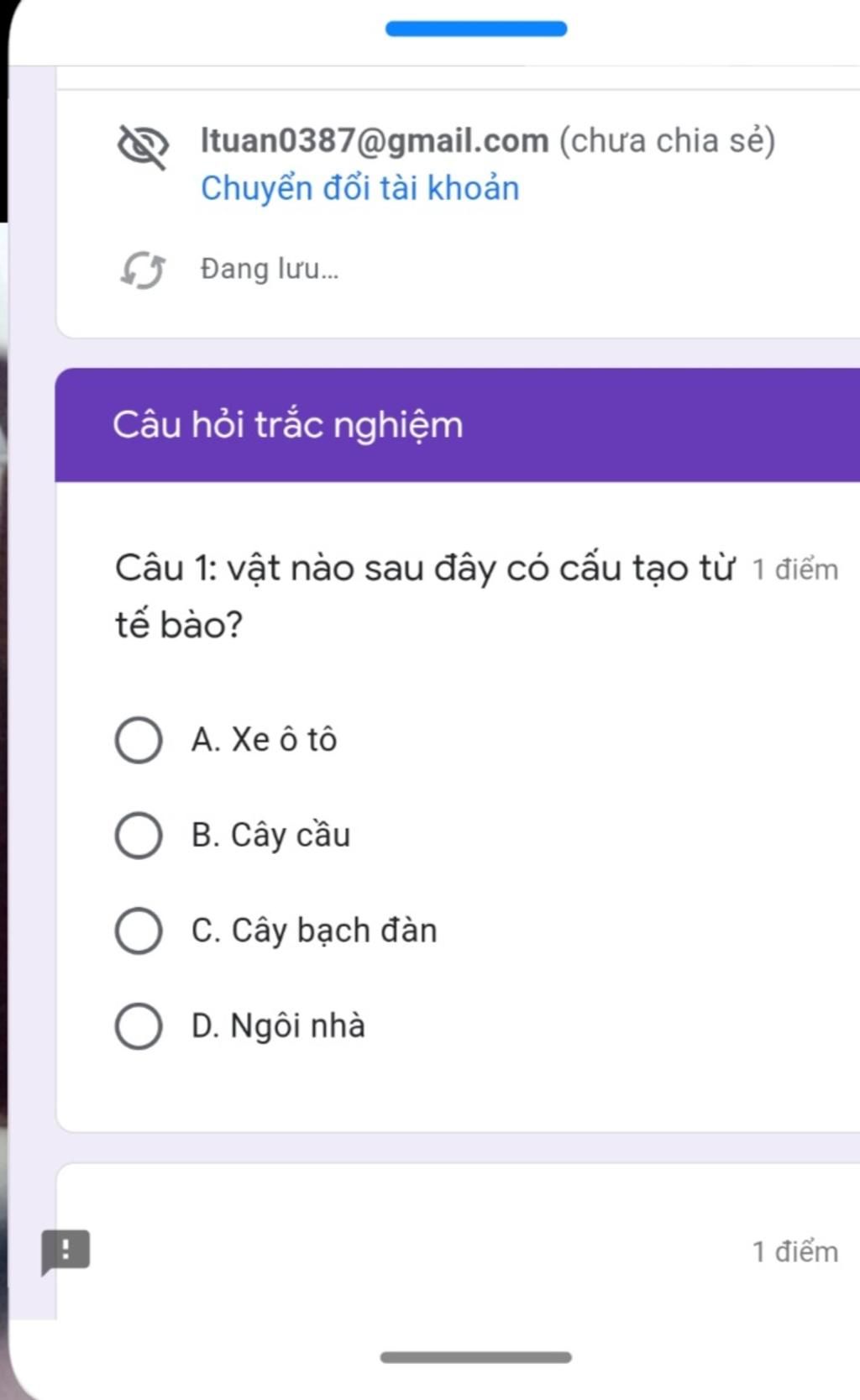Click the B. Cây cầu answer label
The height and width of the screenshot is (1400, 860).
click(270, 836)
